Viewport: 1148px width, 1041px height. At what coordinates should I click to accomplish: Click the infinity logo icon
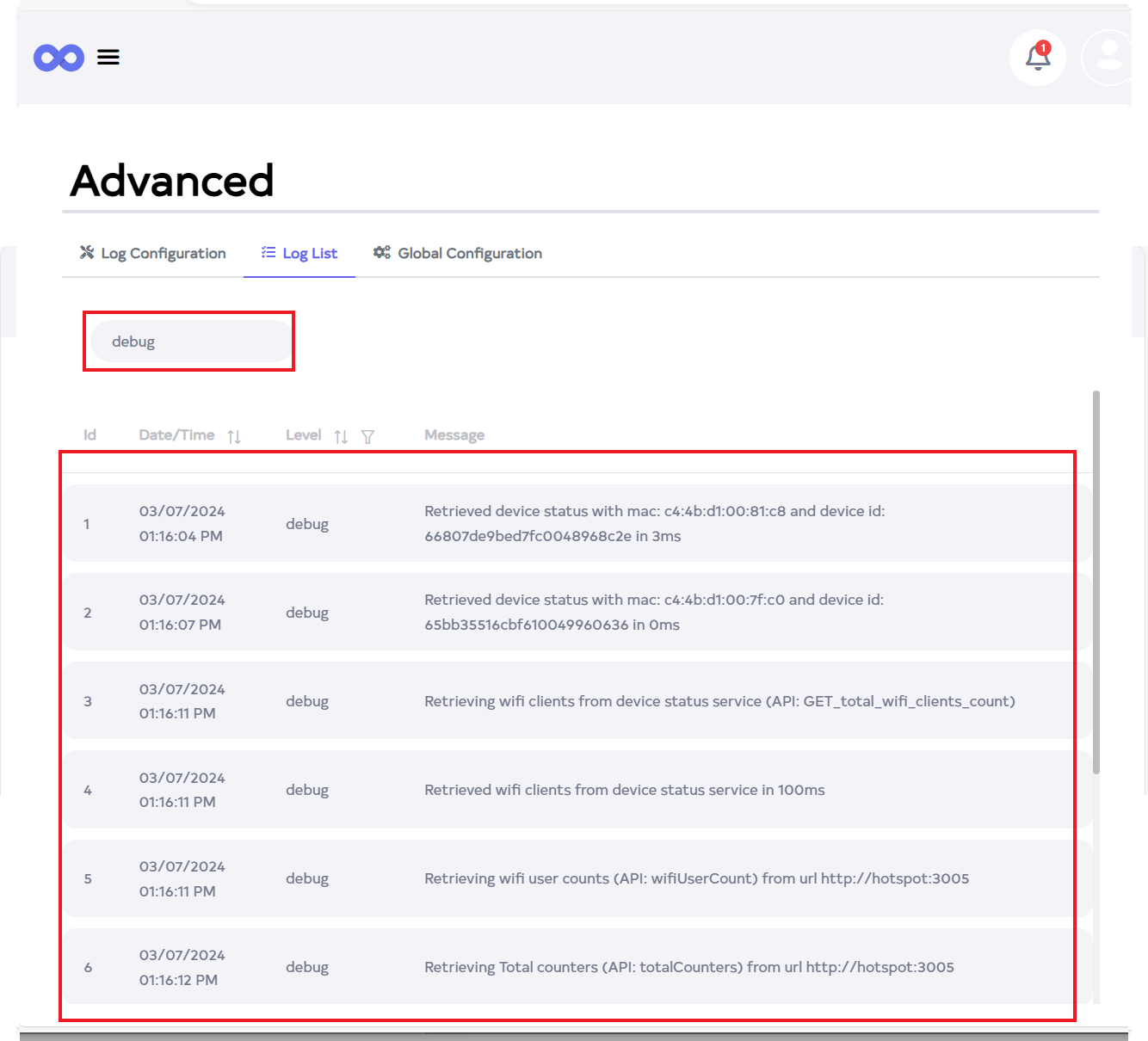tap(59, 58)
